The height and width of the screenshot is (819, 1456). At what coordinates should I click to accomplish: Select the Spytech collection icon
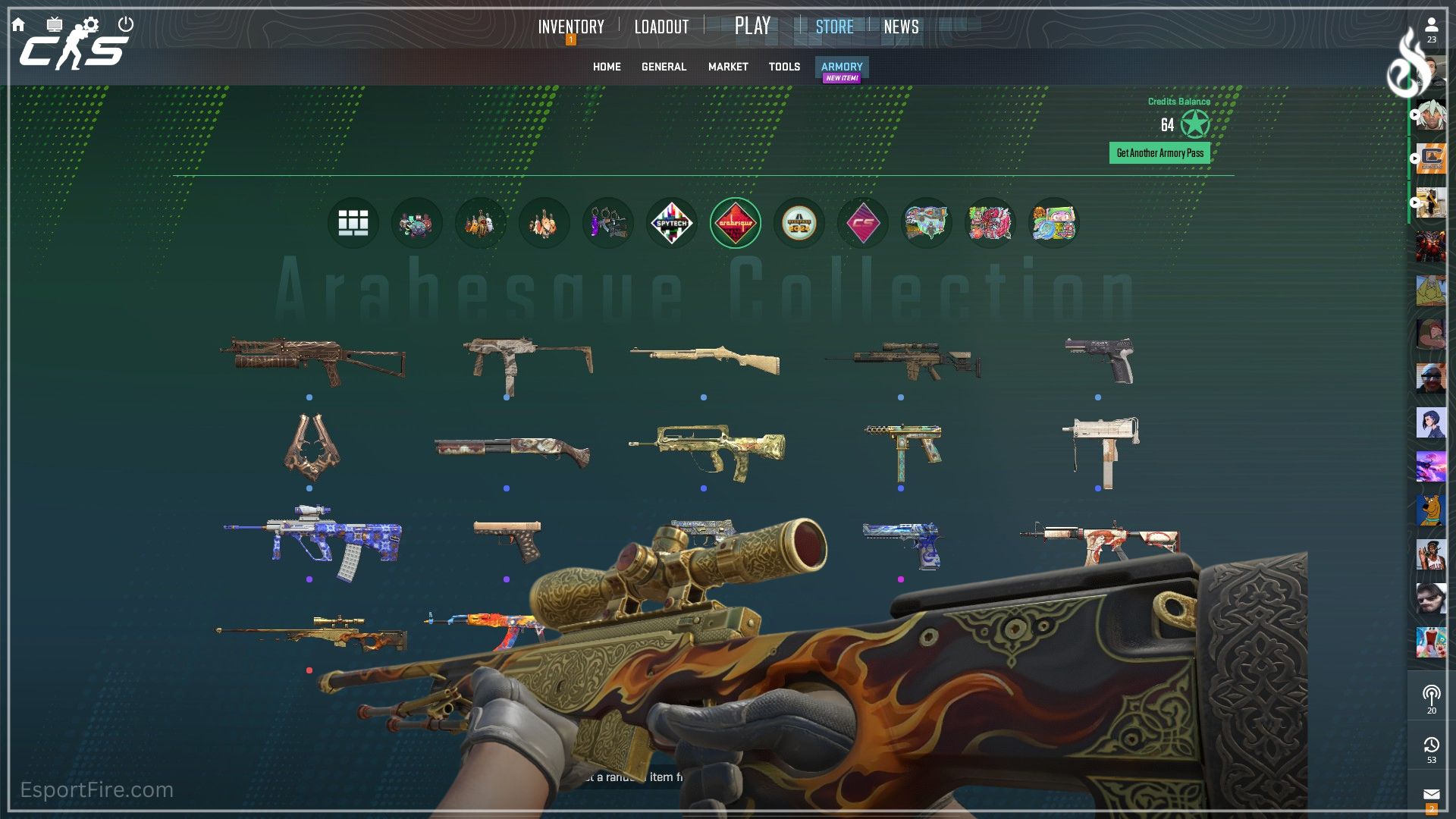672,223
